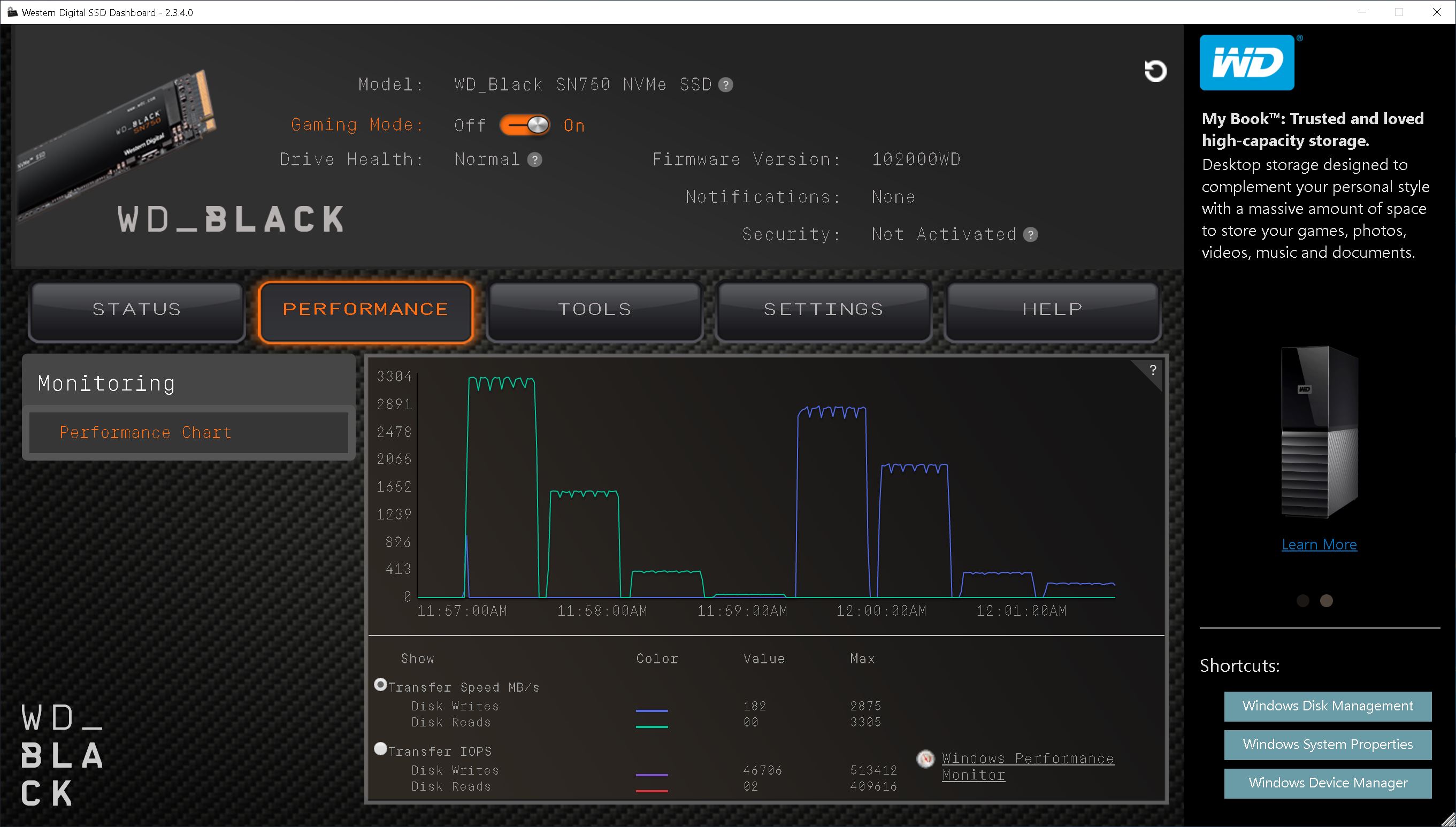This screenshot has width=1456, height=827.
Task: Click the max read value 3305
Action: [865, 723]
